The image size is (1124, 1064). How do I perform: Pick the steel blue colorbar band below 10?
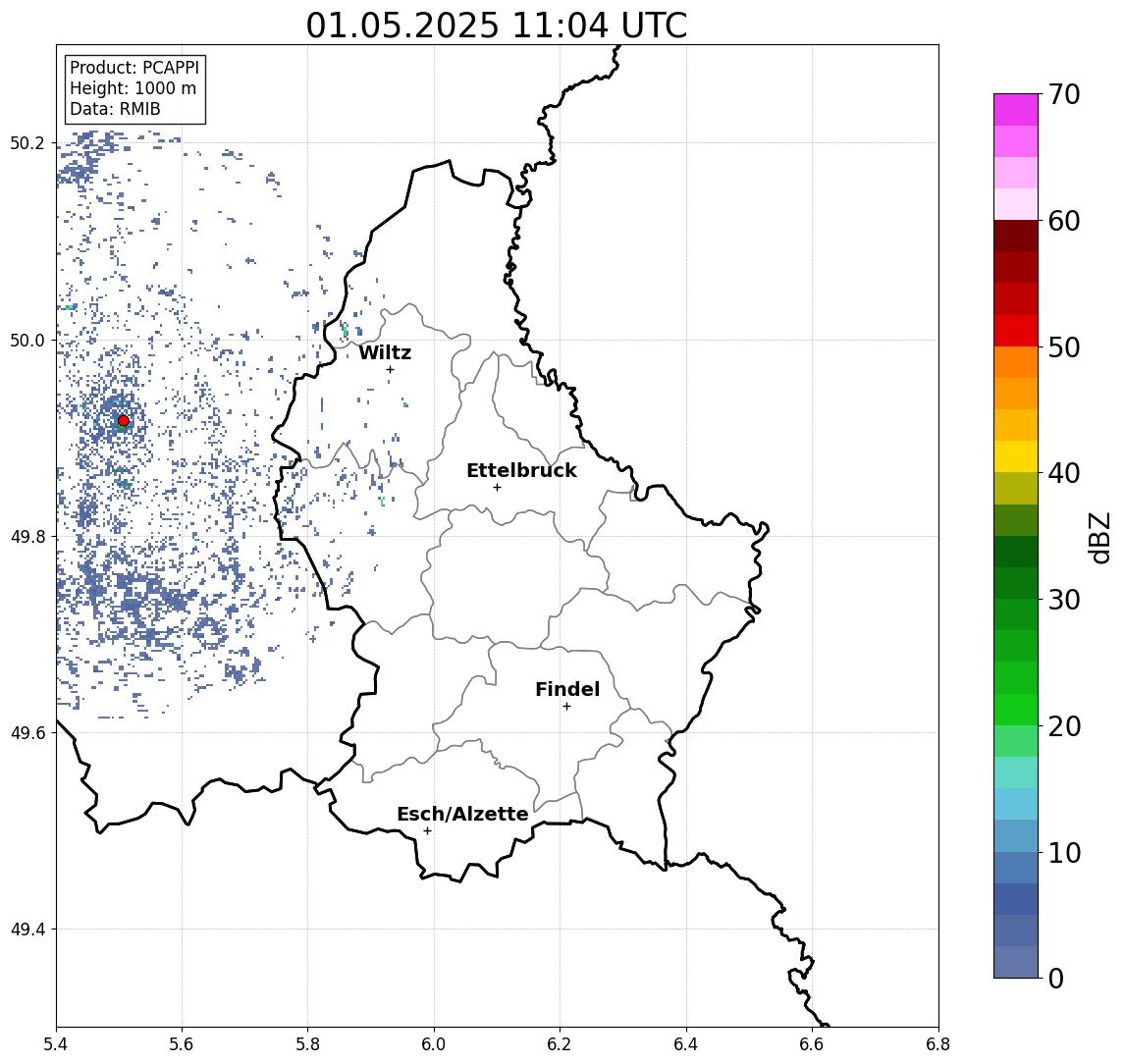point(1016,867)
